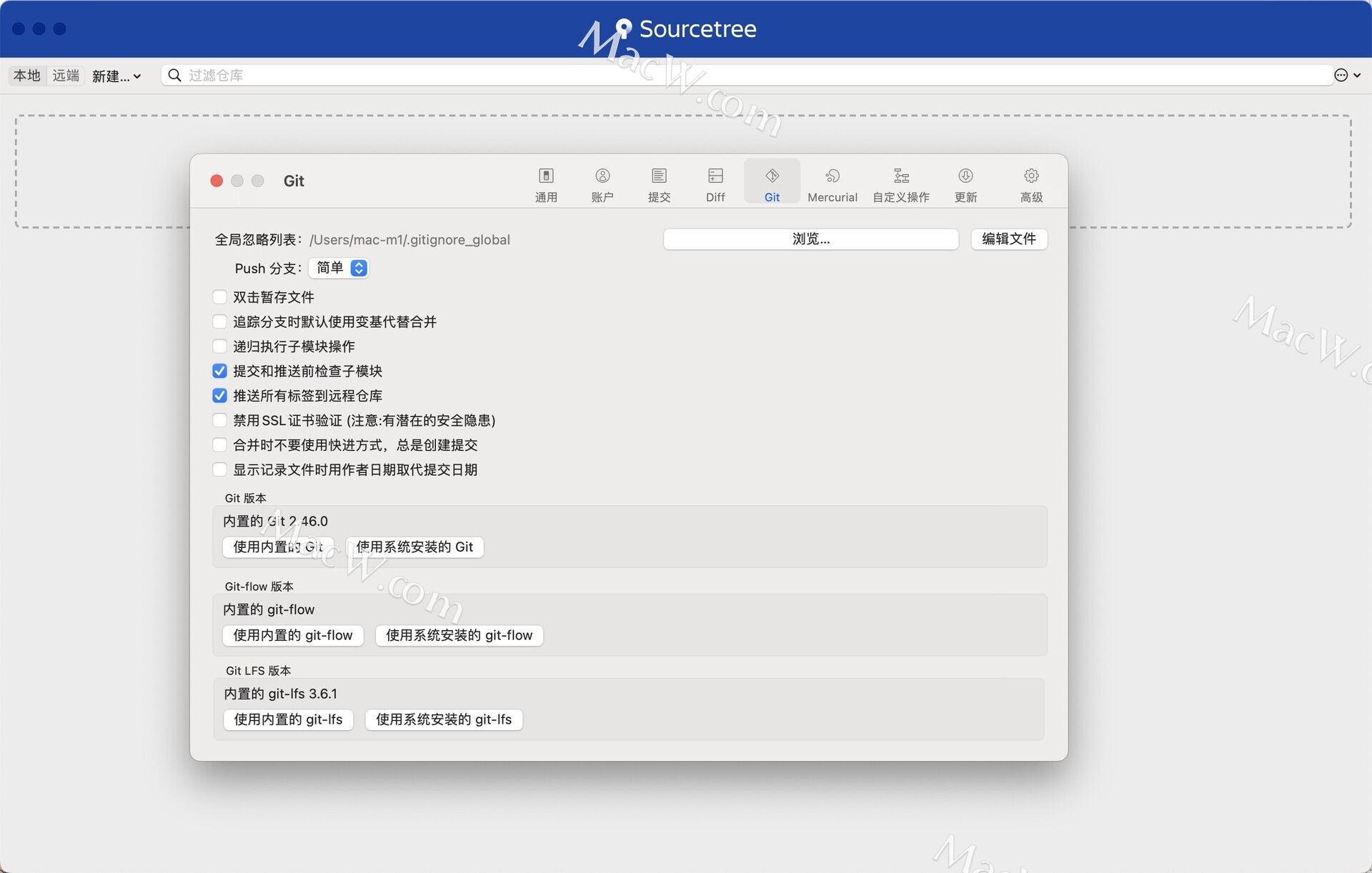Open the 提交 (Commit) preferences tab
Screen dimensions: 1372x873
coord(659,184)
